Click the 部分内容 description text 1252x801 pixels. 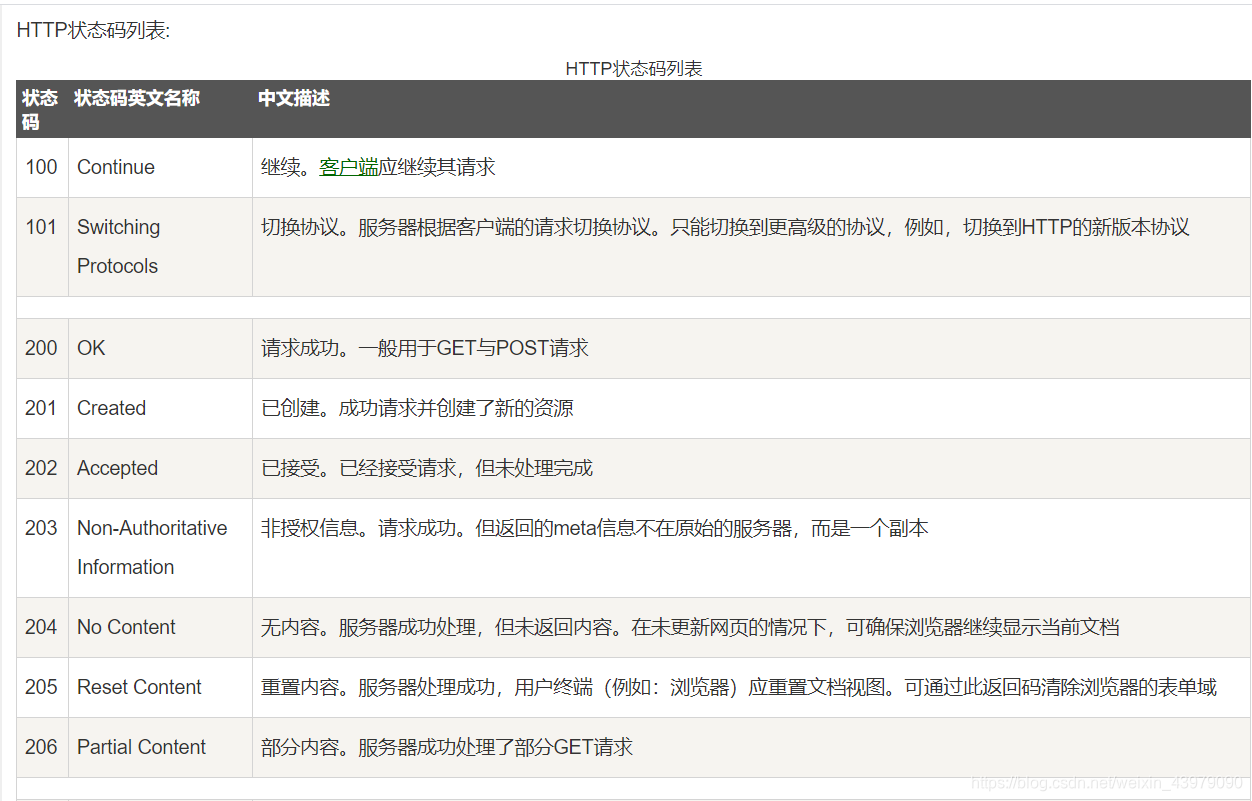pos(447,747)
